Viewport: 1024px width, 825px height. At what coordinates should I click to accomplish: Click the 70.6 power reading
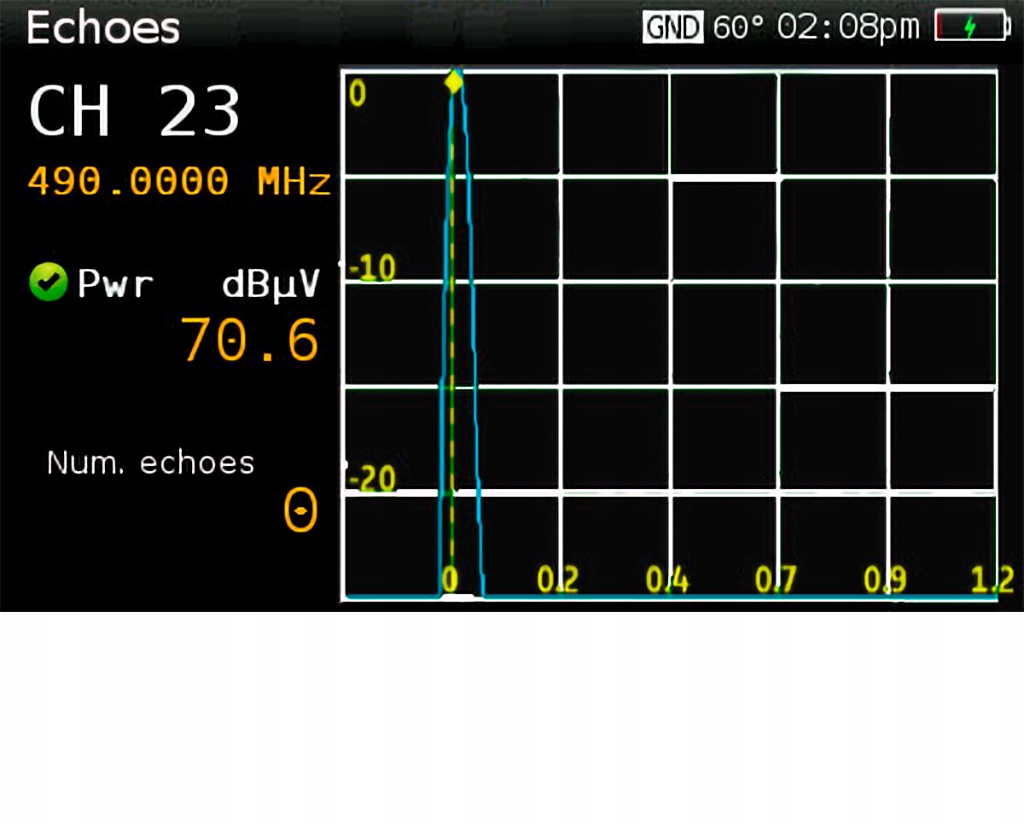[x=249, y=340]
